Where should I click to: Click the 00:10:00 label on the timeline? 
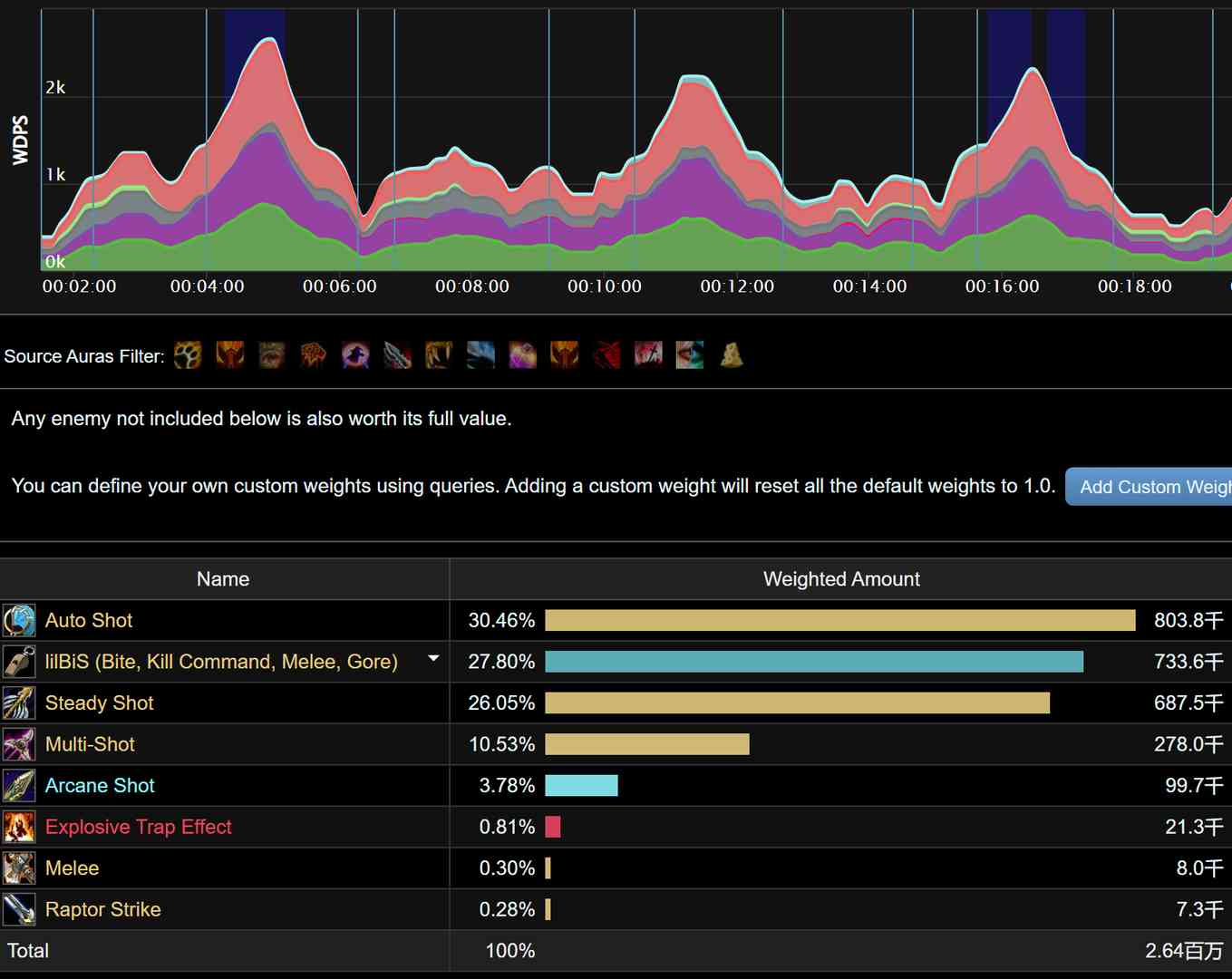click(605, 286)
